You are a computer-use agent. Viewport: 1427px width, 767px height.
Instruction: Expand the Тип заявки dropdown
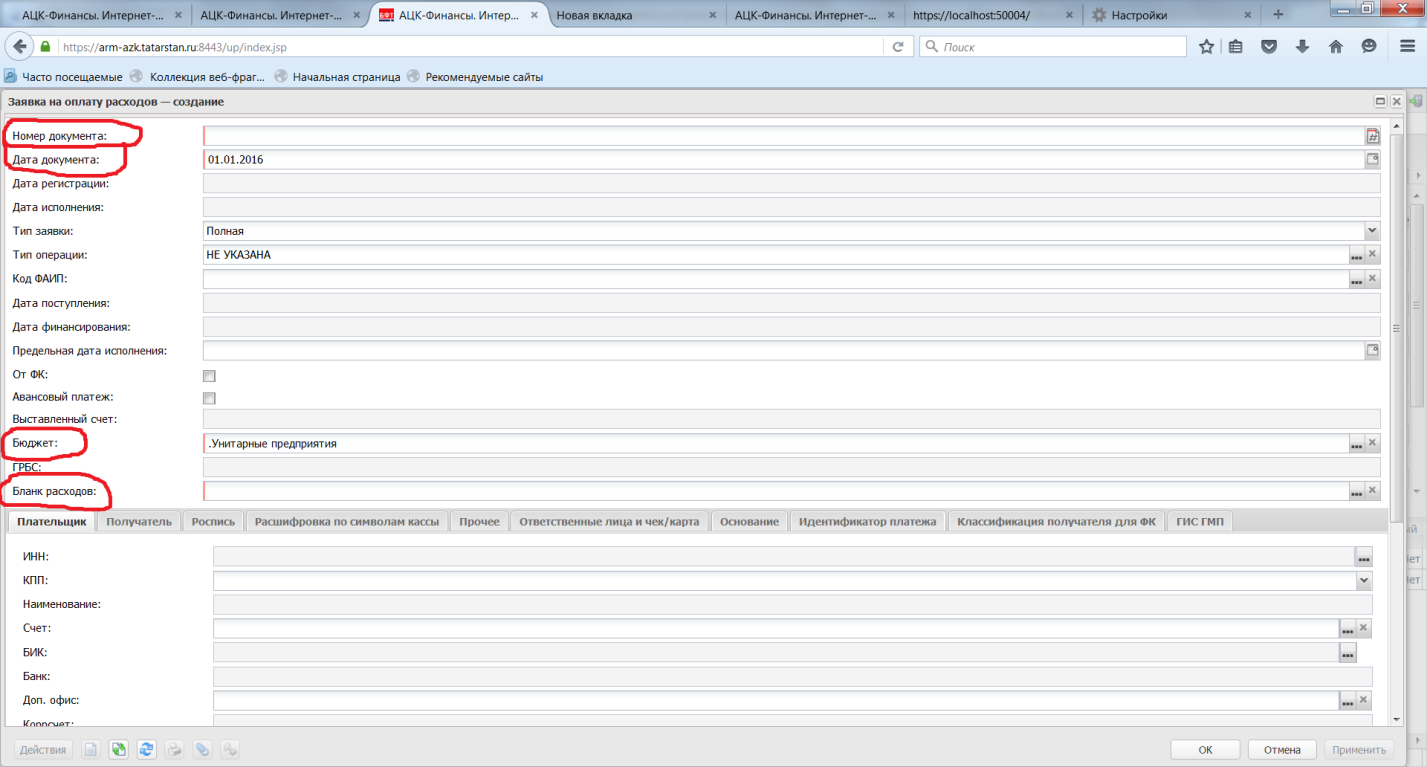[x=1372, y=231]
